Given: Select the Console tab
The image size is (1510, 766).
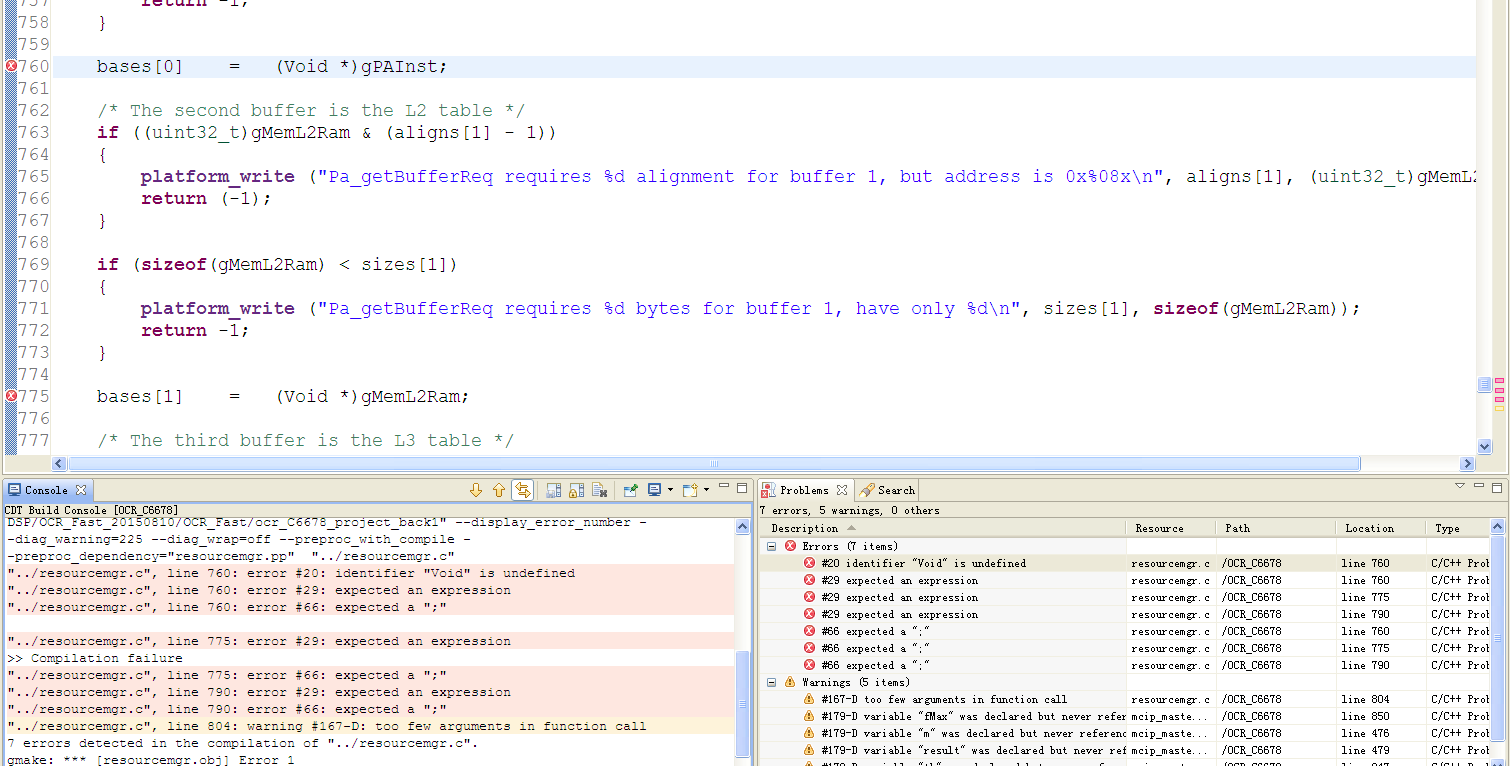Looking at the screenshot, I should click(x=47, y=490).
